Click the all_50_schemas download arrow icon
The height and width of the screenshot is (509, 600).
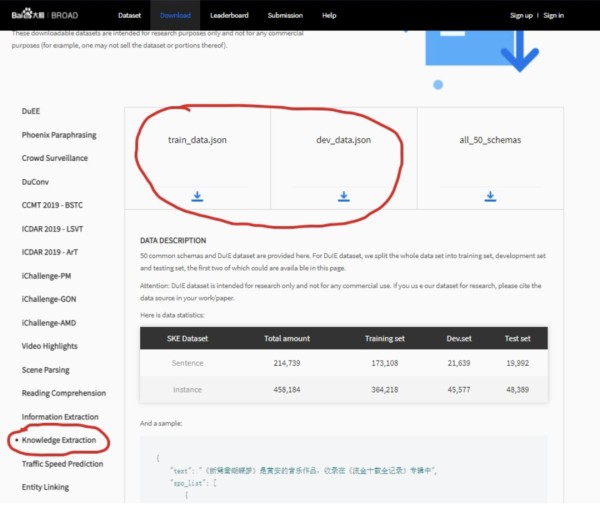(x=490, y=197)
